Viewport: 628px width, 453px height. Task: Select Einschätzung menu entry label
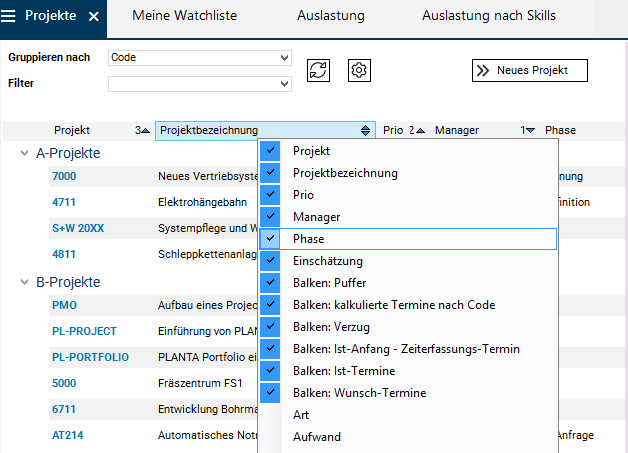coord(328,261)
